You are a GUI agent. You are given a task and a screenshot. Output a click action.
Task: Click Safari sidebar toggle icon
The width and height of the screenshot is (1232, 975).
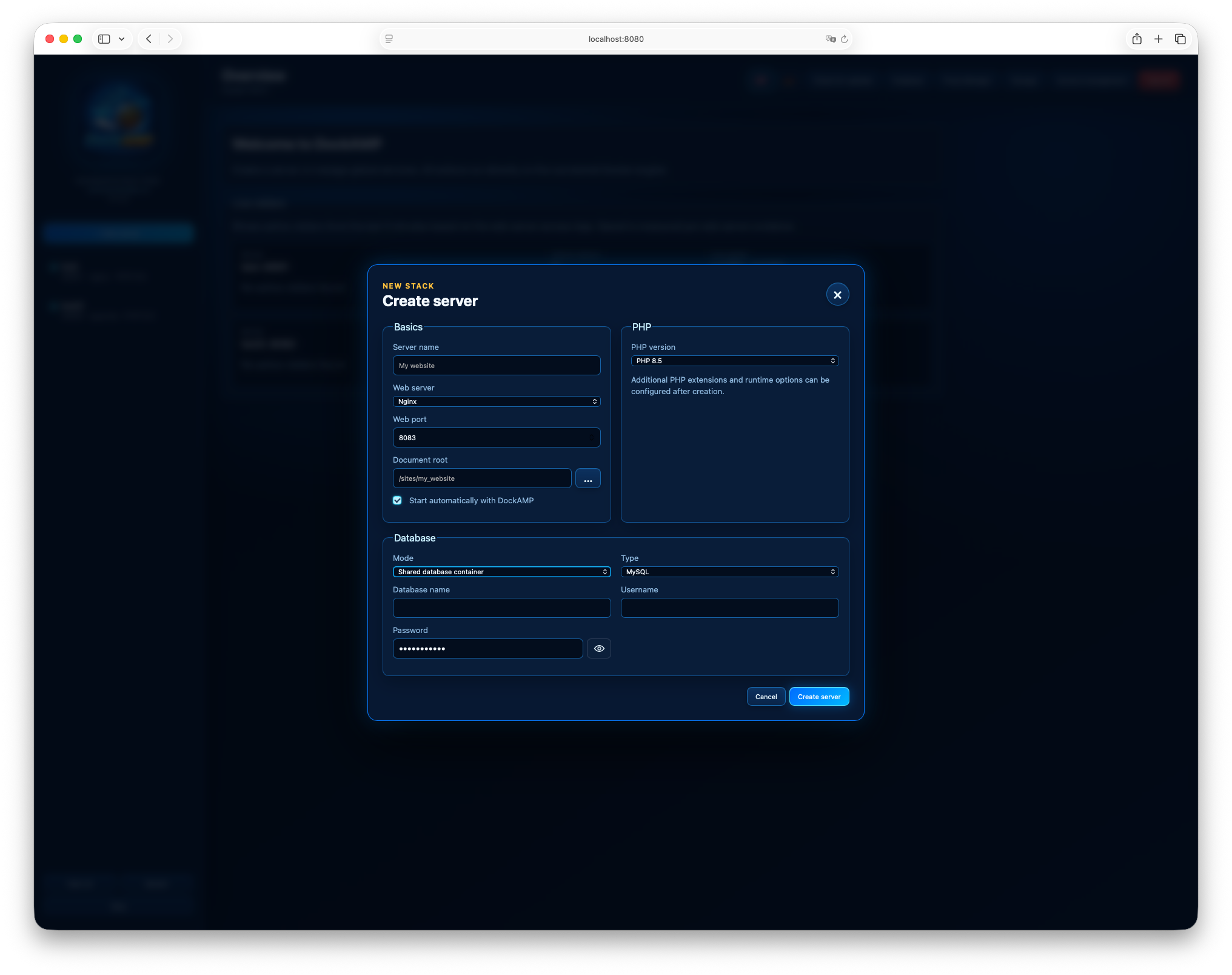point(104,39)
